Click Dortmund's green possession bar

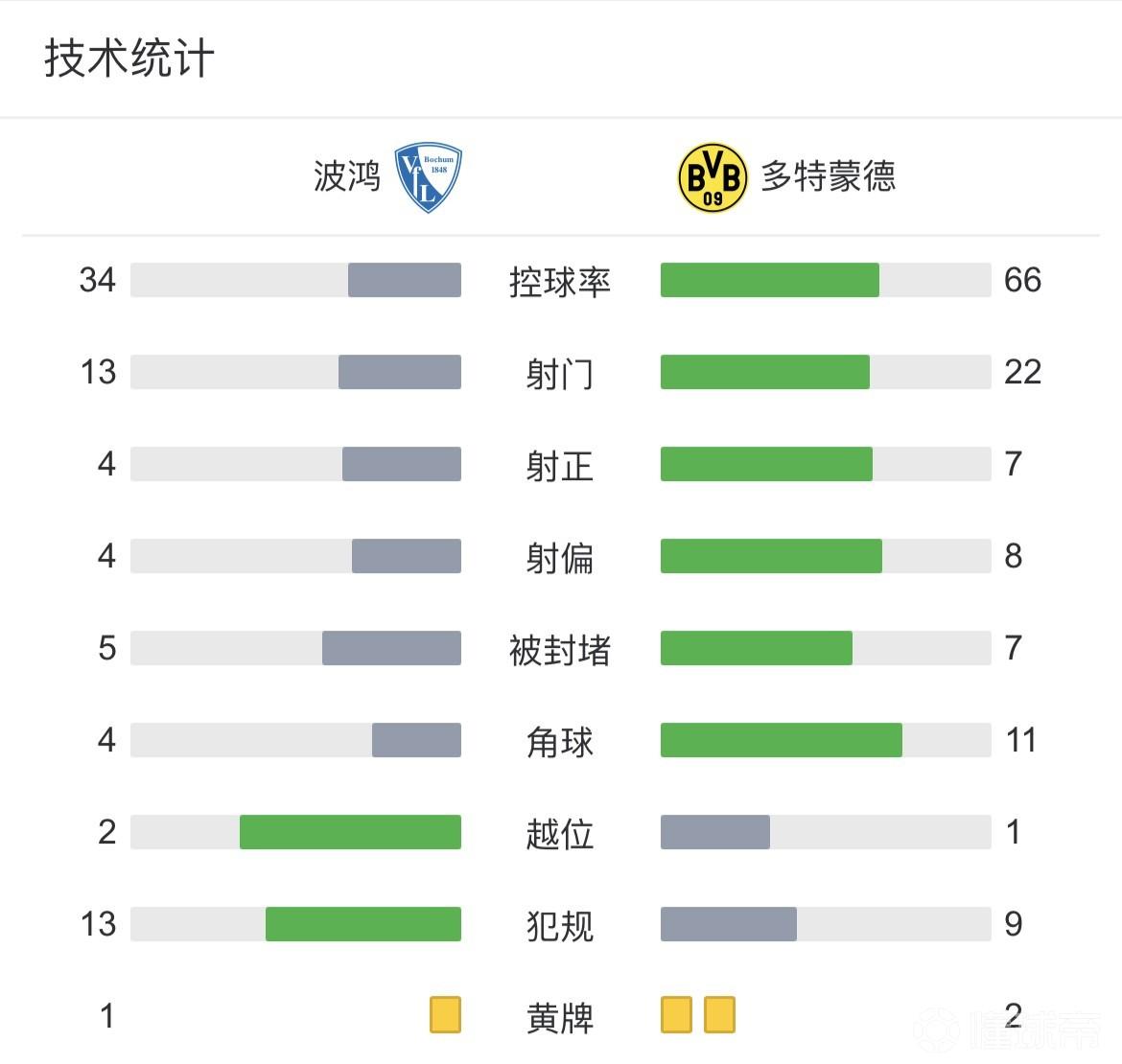pyautogui.click(x=769, y=280)
